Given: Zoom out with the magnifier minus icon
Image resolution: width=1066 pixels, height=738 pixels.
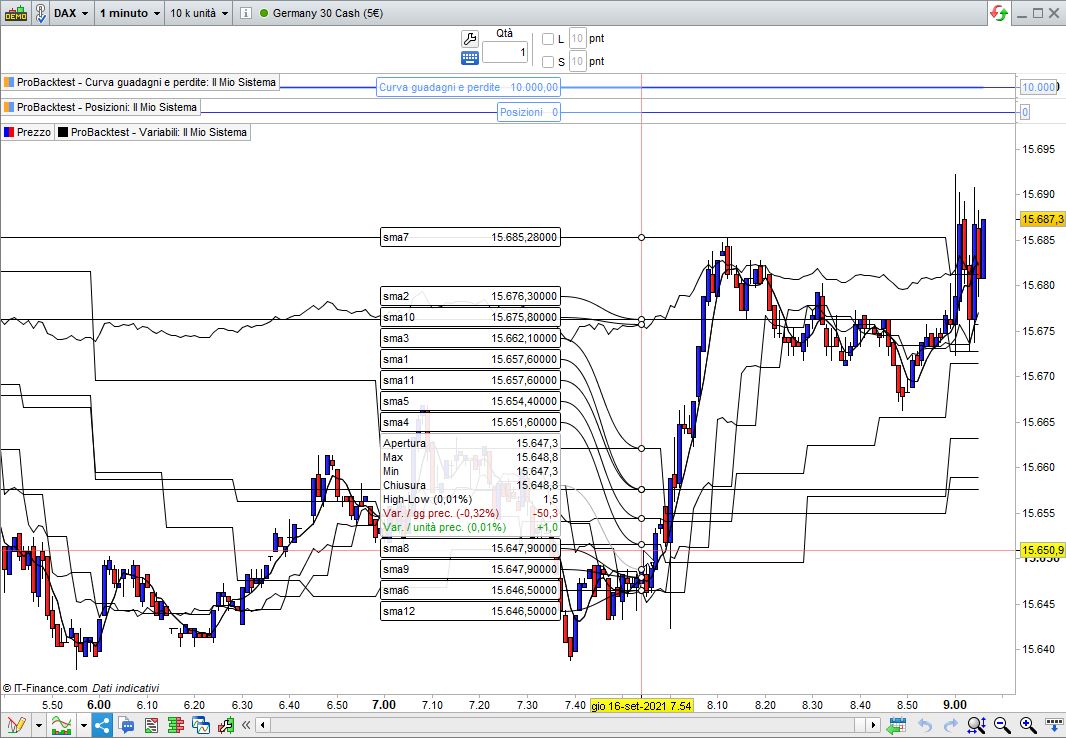Looking at the screenshot, I should coord(1001,725).
